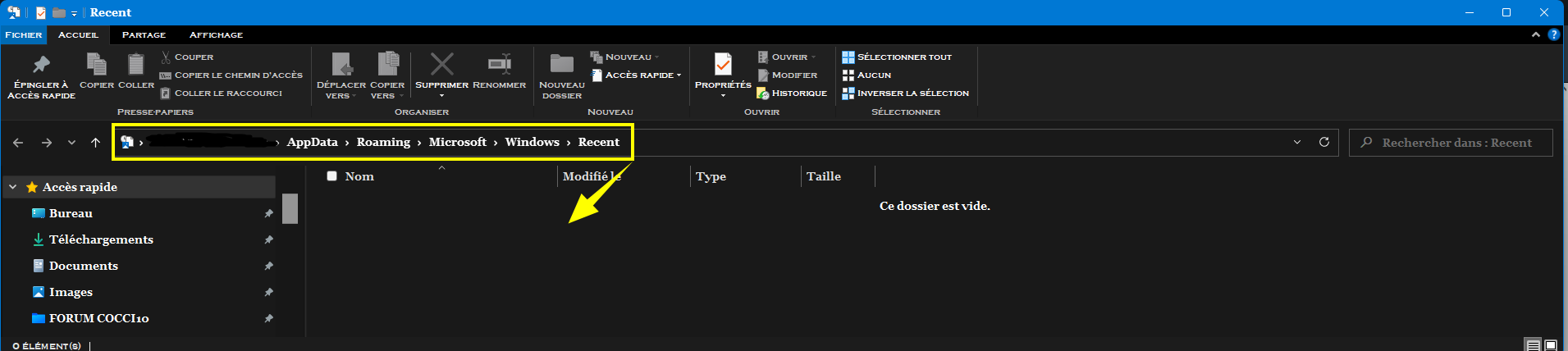Click the new folder icon in title bar
Image resolution: width=1568 pixels, height=351 pixels.
point(59,12)
